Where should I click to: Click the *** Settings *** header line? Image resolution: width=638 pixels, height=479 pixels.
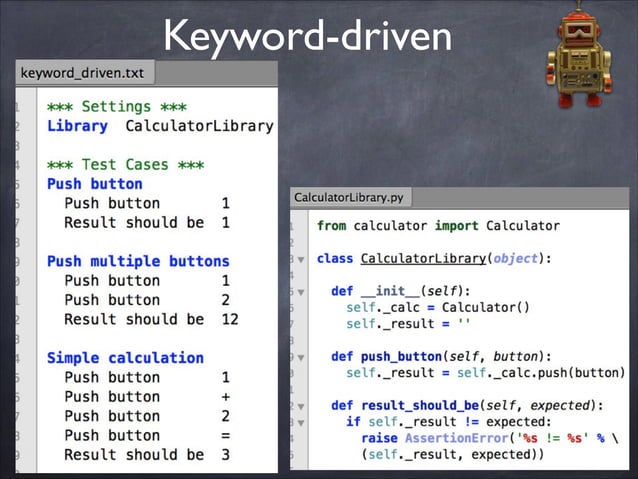coord(117,107)
